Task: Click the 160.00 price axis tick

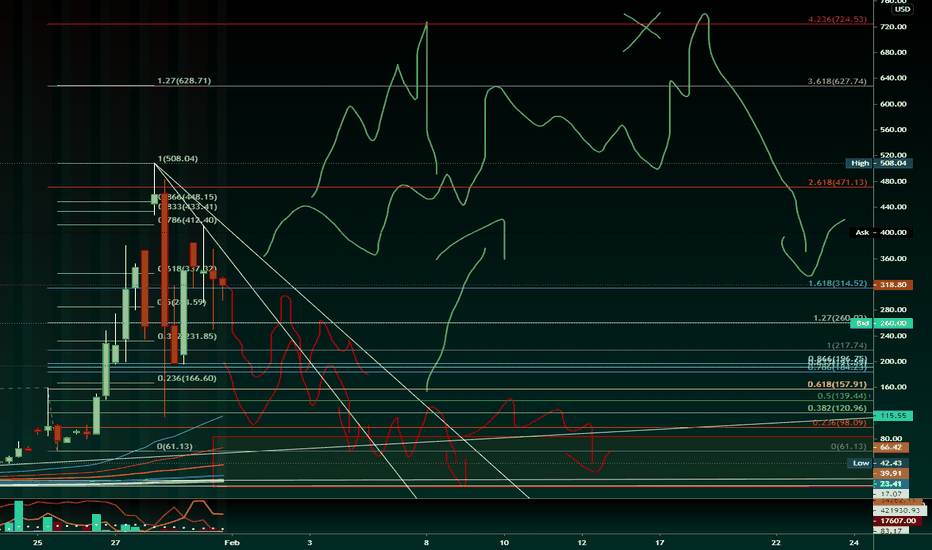Action: pos(893,387)
